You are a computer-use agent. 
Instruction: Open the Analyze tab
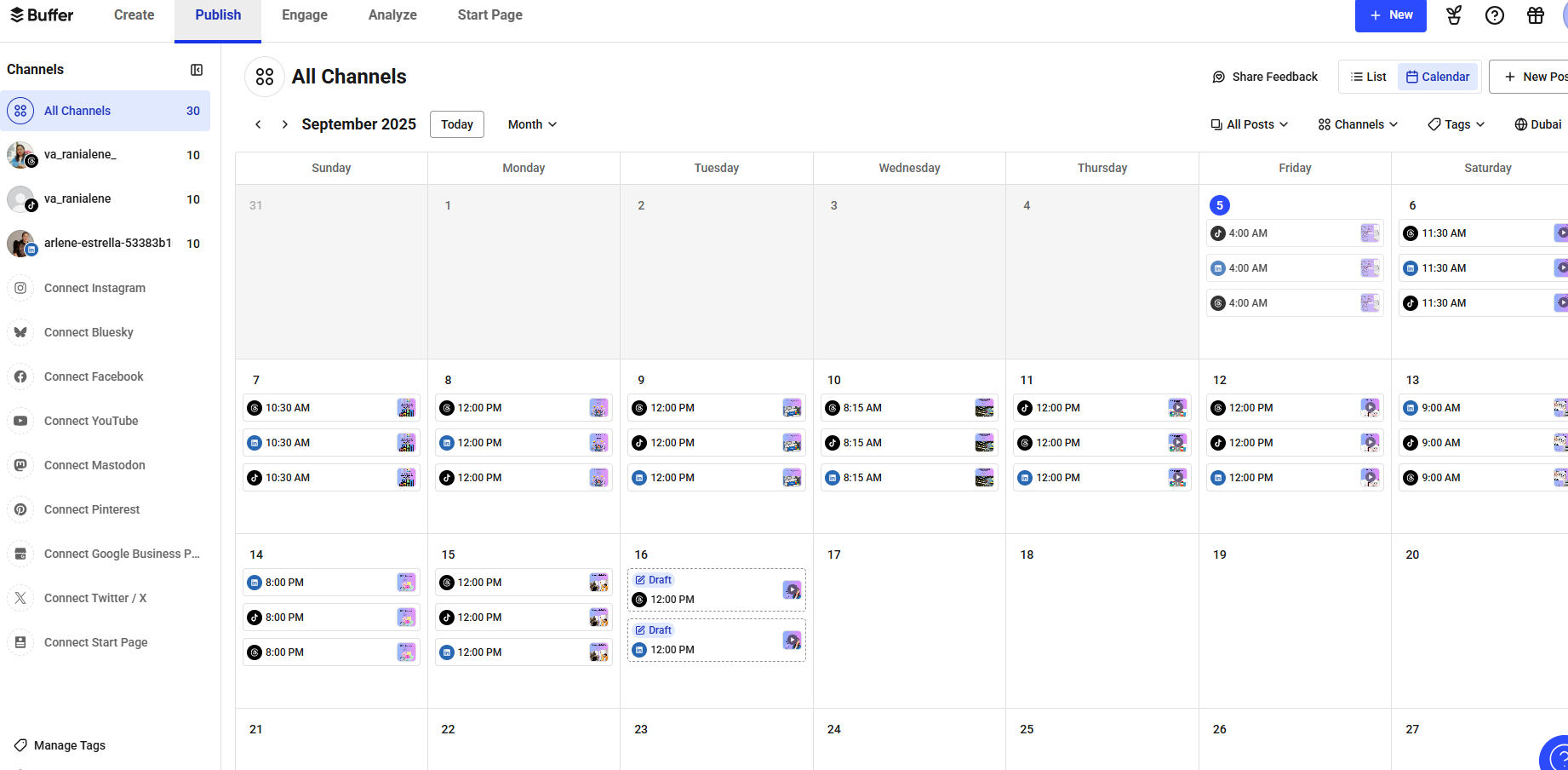tap(392, 15)
